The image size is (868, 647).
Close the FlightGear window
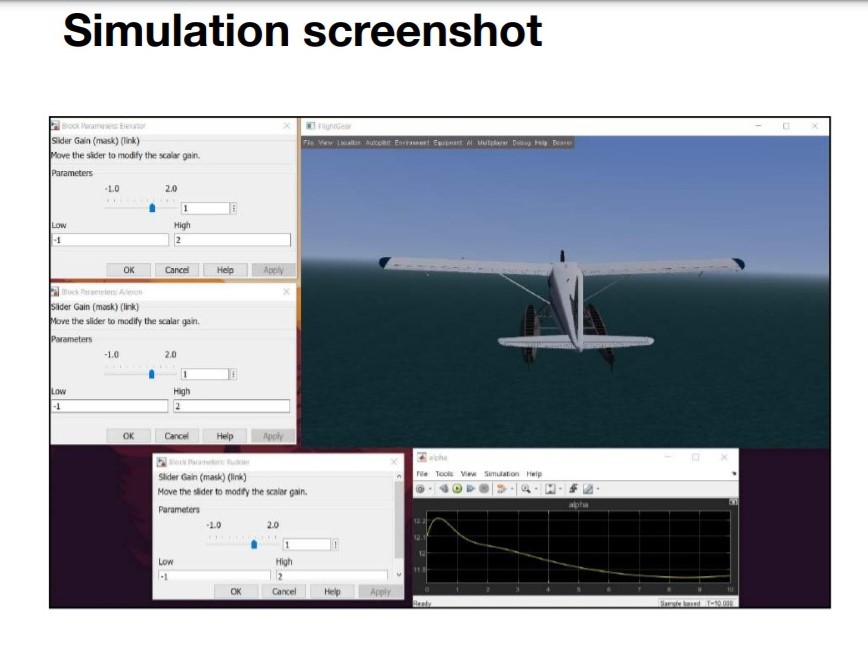click(x=815, y=126)
